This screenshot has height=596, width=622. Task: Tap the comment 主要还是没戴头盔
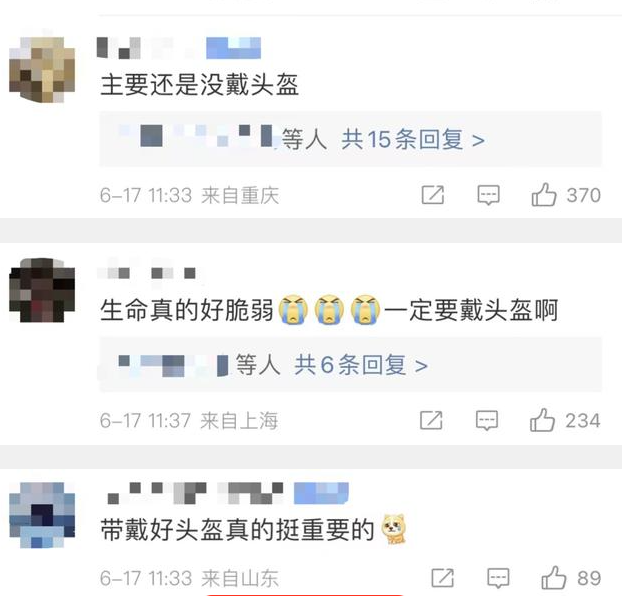click(x=200, y=85)
